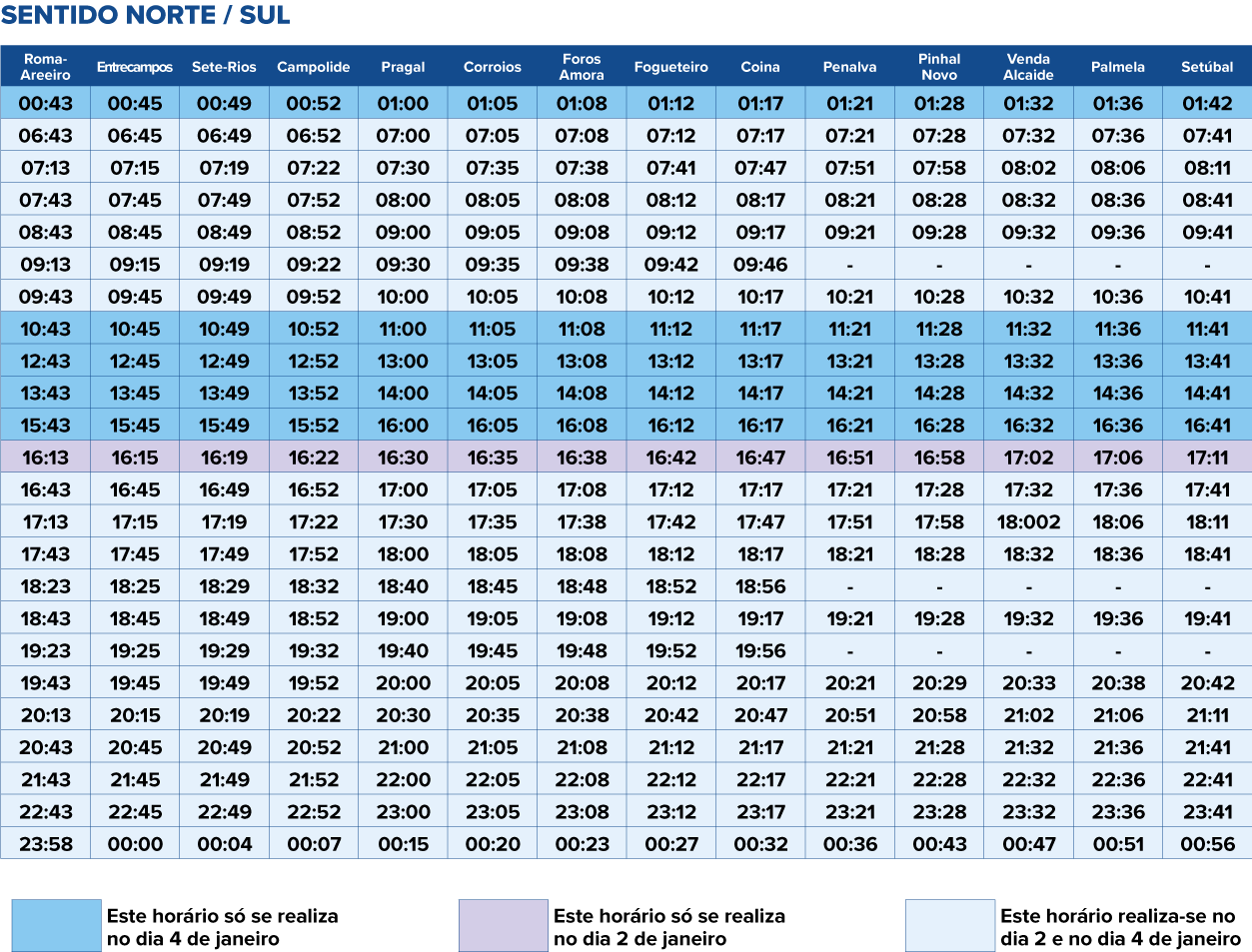
Task: Select the Palmela column header
Action: 1118,67
